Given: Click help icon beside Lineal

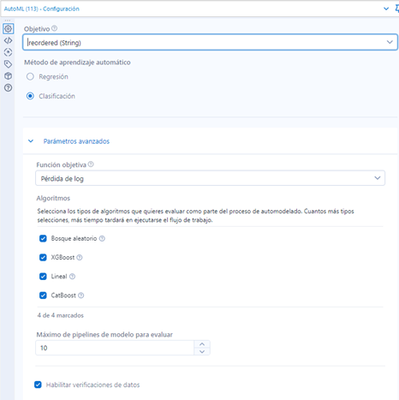Looking at the screenshot, I should click(72, 276).
